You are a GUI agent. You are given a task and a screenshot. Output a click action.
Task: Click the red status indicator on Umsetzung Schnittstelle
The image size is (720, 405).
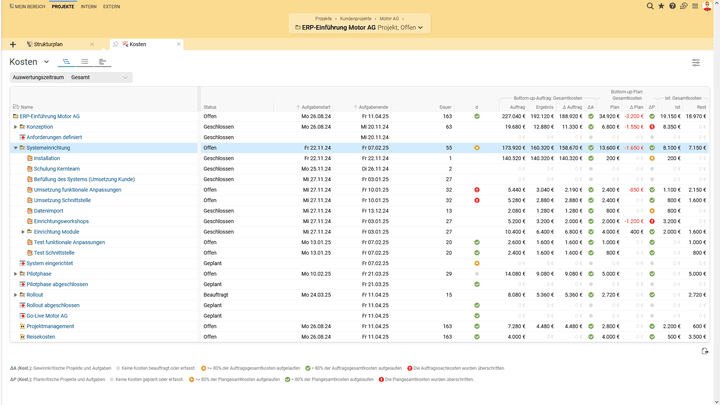tap(477, 200)
